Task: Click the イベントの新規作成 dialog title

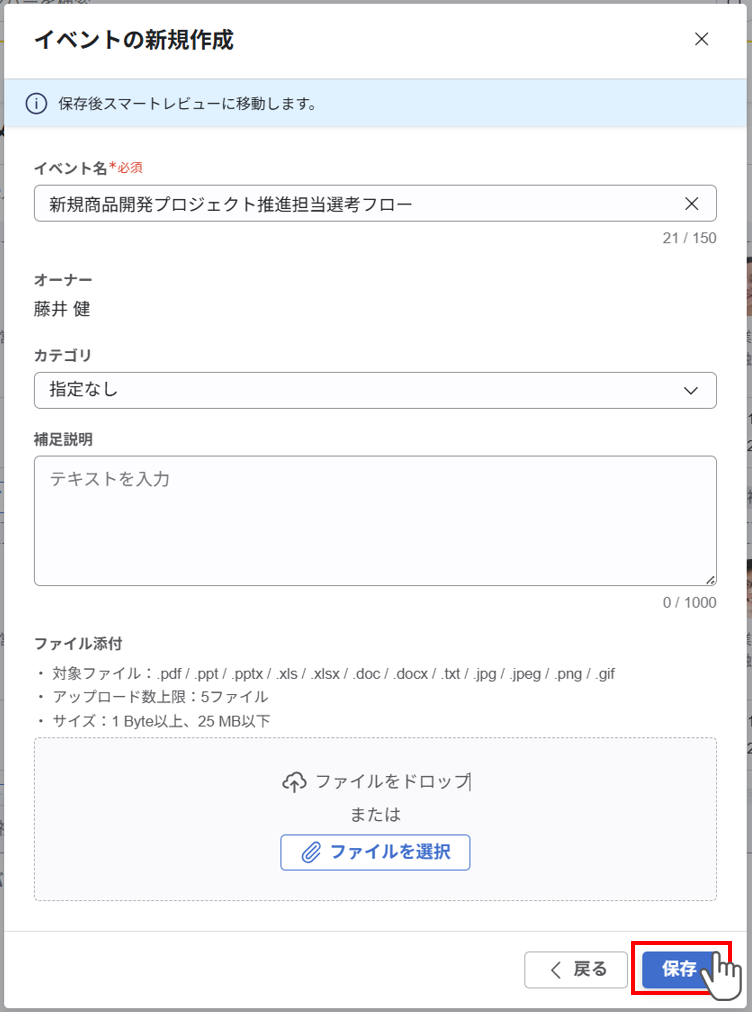Action: pyautogui.click(x=134, y=40)
